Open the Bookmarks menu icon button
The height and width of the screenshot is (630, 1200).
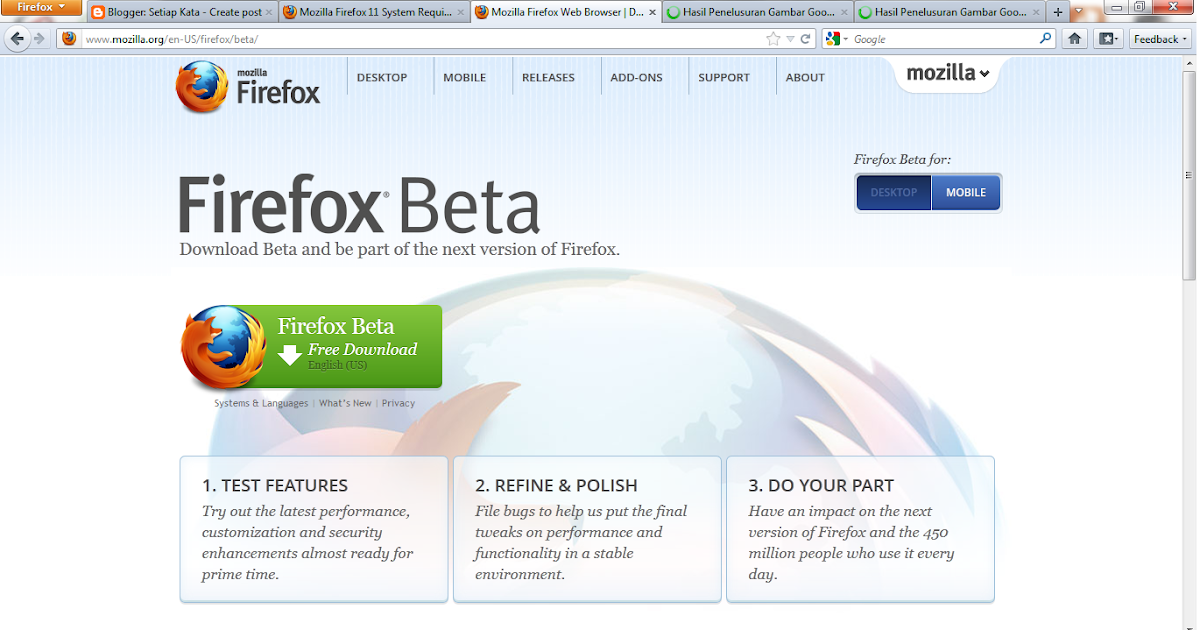(1107, 39)
